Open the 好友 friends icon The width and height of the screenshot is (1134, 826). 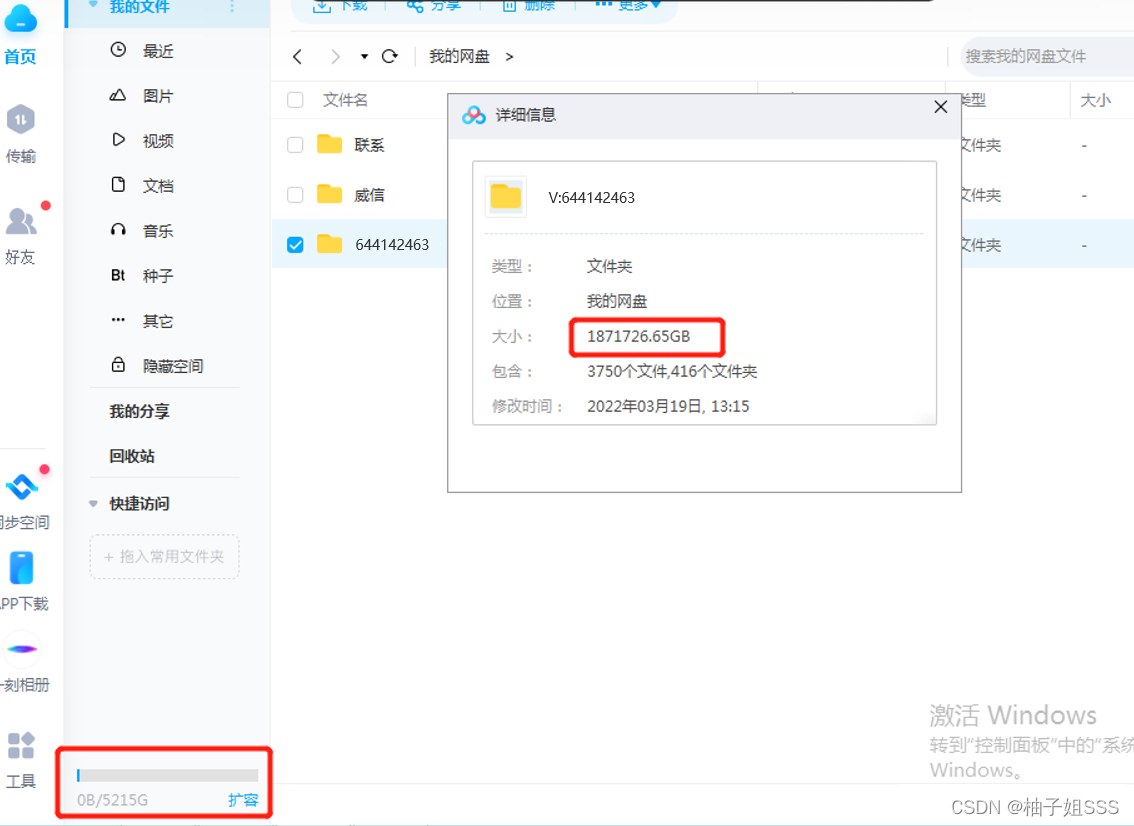click(21, 221)
